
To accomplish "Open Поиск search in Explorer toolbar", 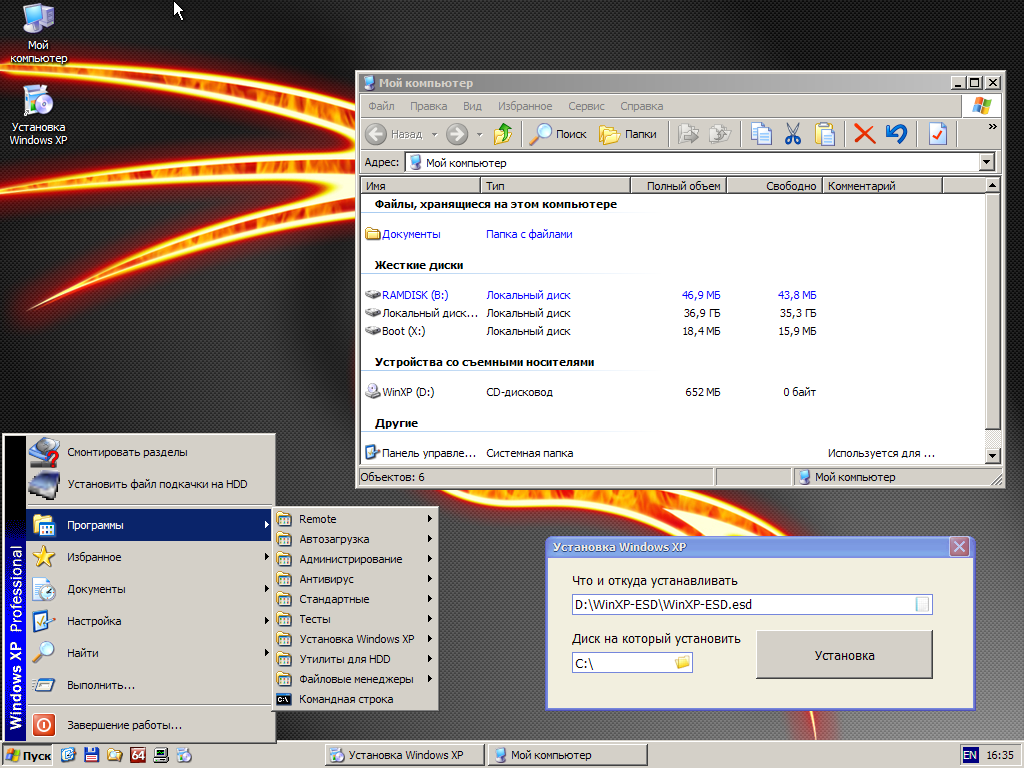I will tap(558, 134).
